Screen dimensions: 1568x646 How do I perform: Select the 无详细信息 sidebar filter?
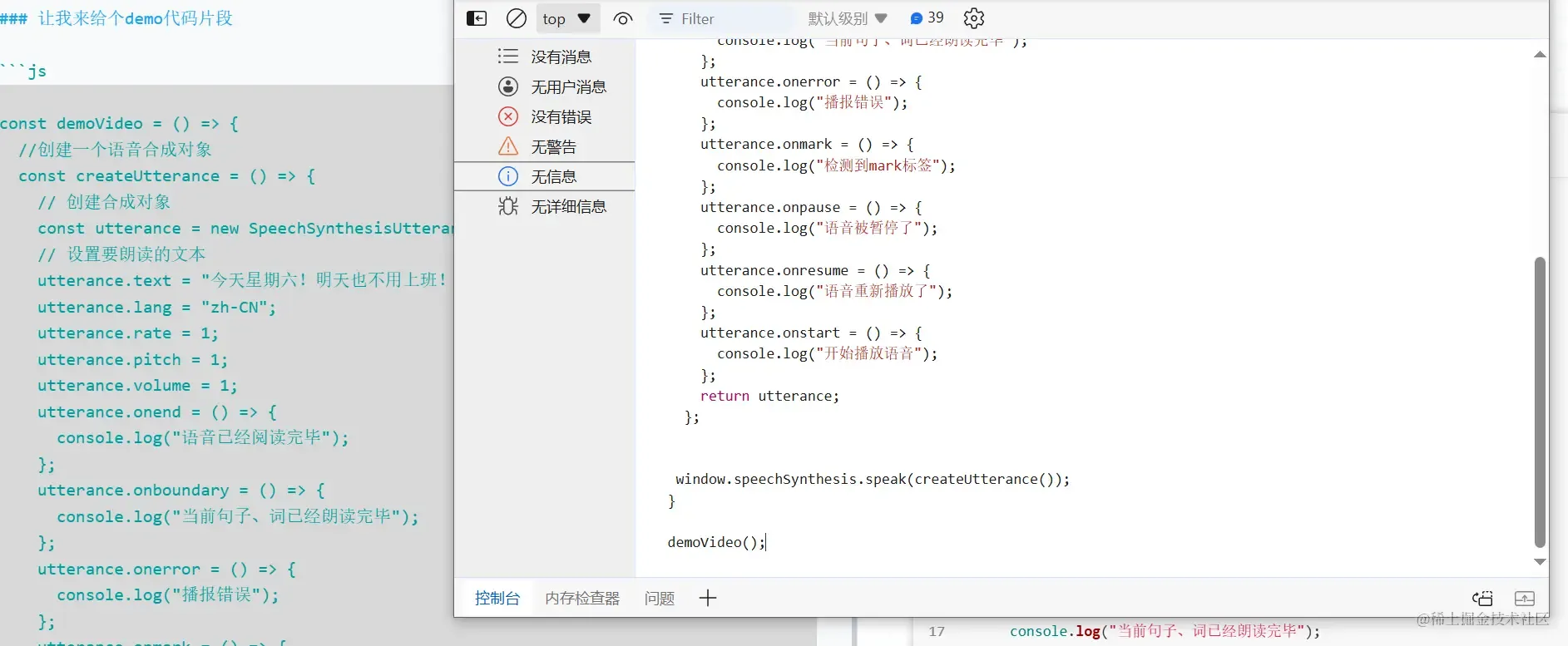pos(545,206)
